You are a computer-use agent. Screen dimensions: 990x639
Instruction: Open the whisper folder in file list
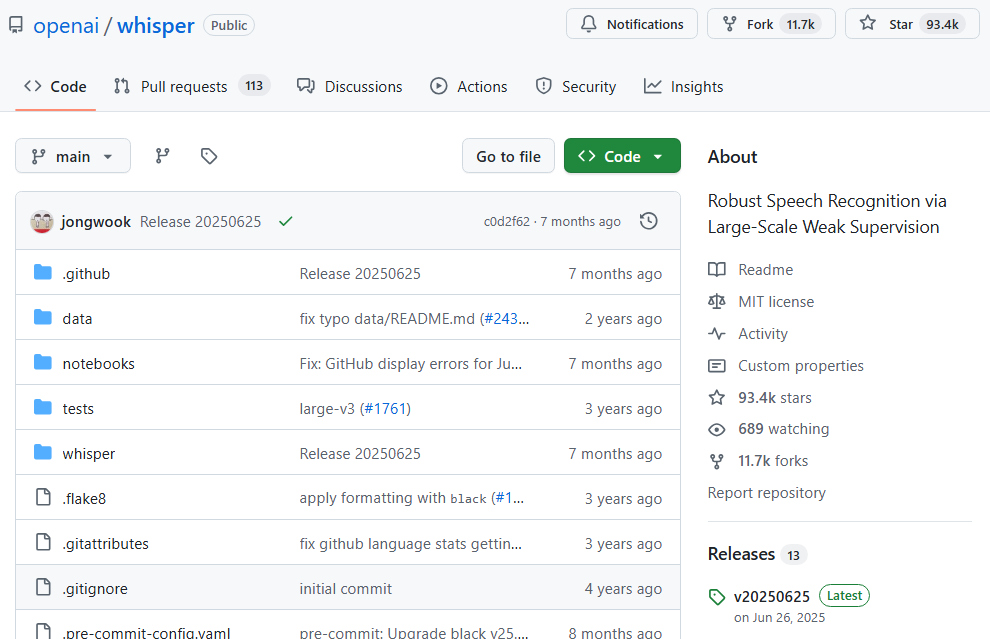88,453
